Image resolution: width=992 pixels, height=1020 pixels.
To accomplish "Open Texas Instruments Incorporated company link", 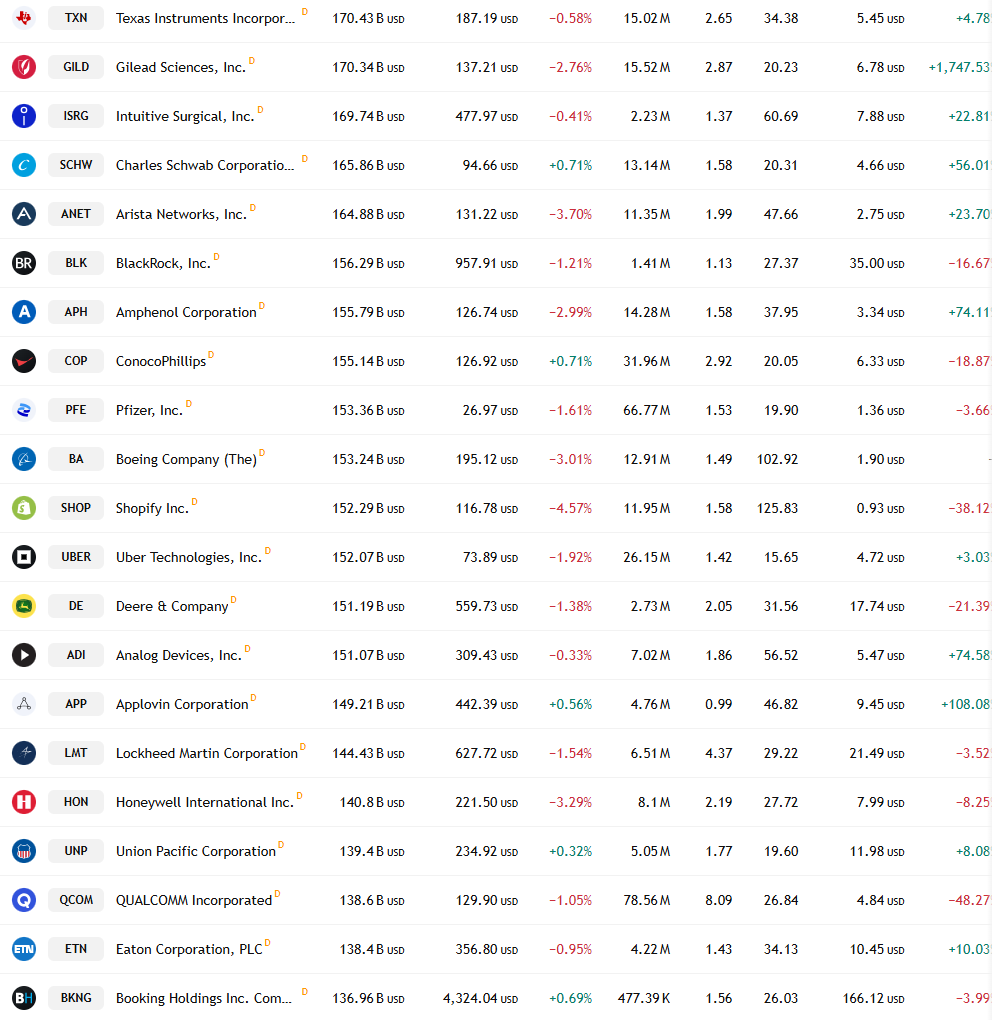I will click(x=206, y=18).
